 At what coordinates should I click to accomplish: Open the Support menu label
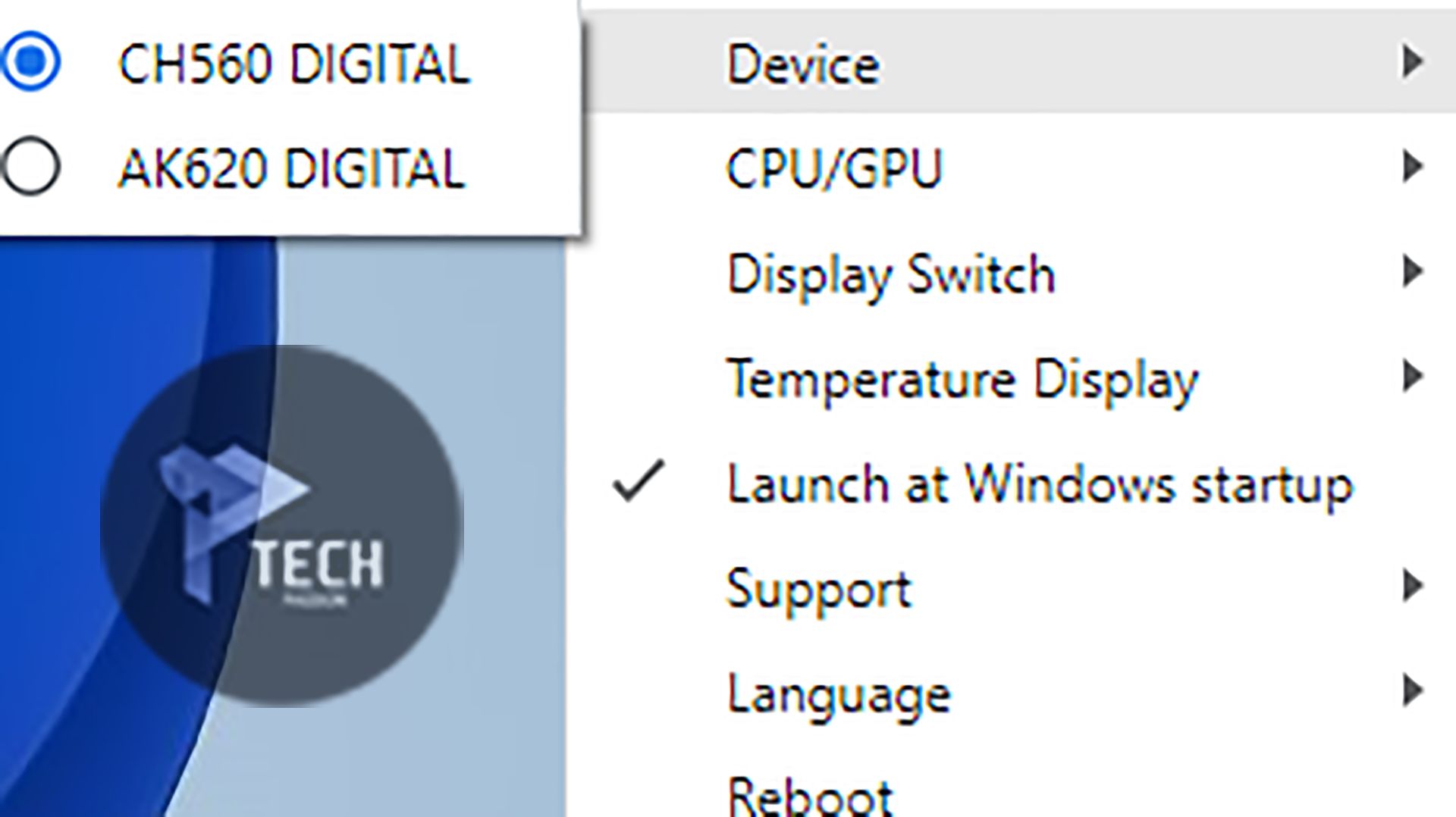(819, 589)
